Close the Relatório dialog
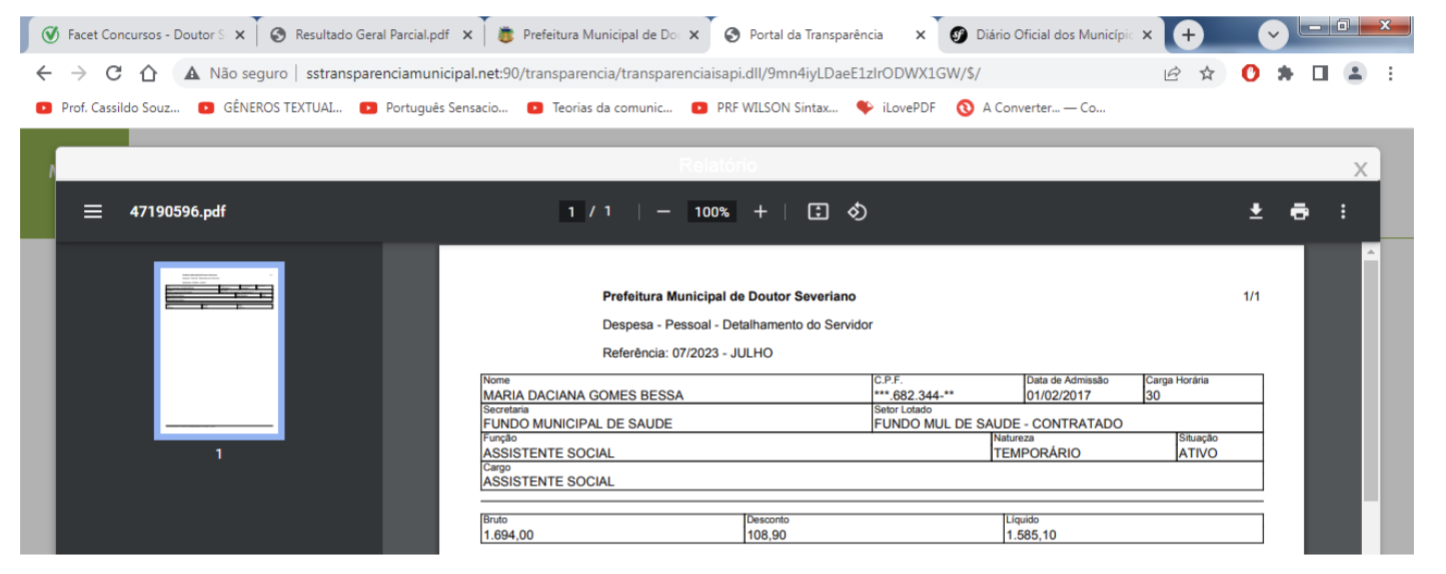1446x574 pixels. (1360, 169)
